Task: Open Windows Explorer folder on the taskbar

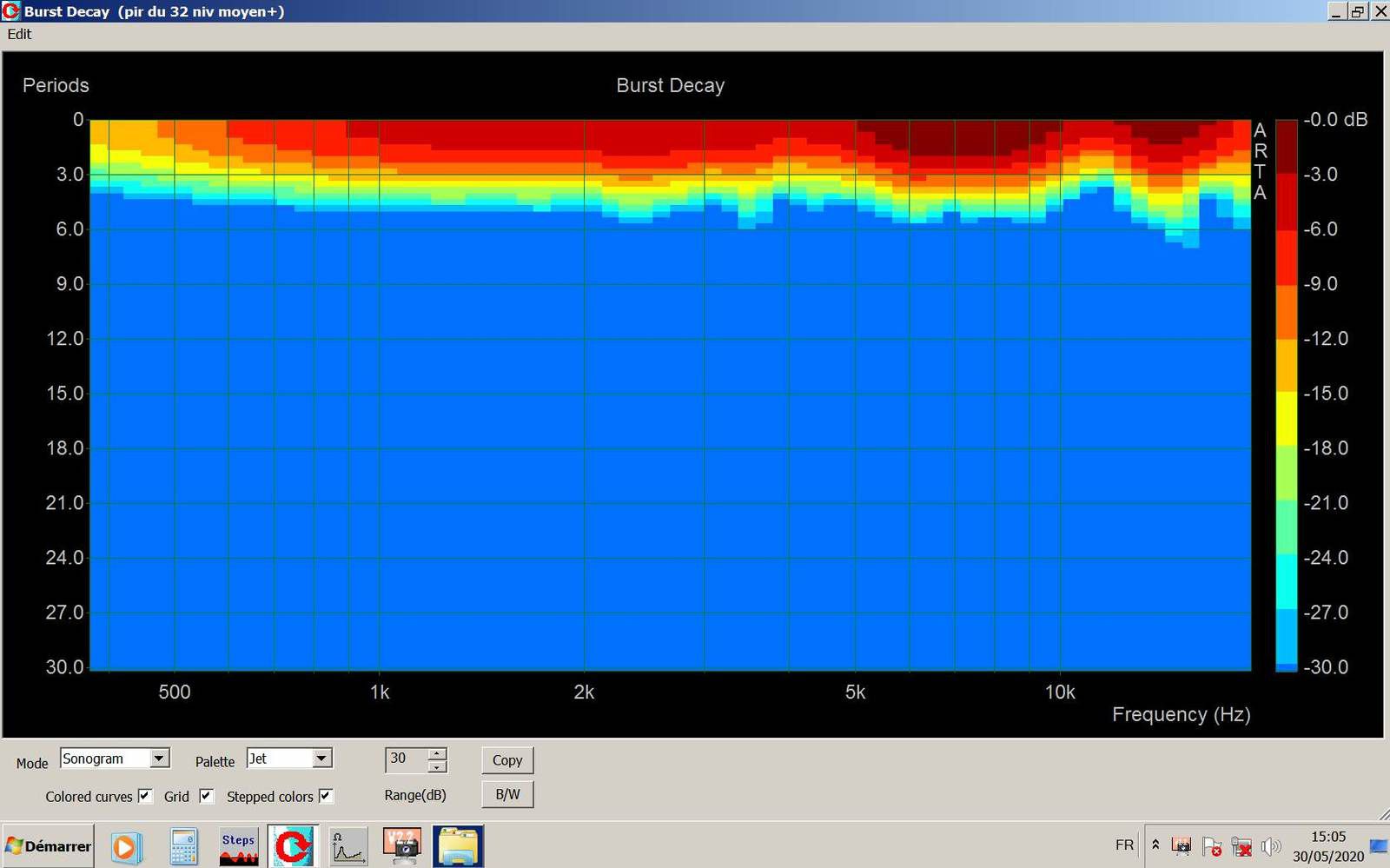Action: pyautogui.click(x=458, y=846)
